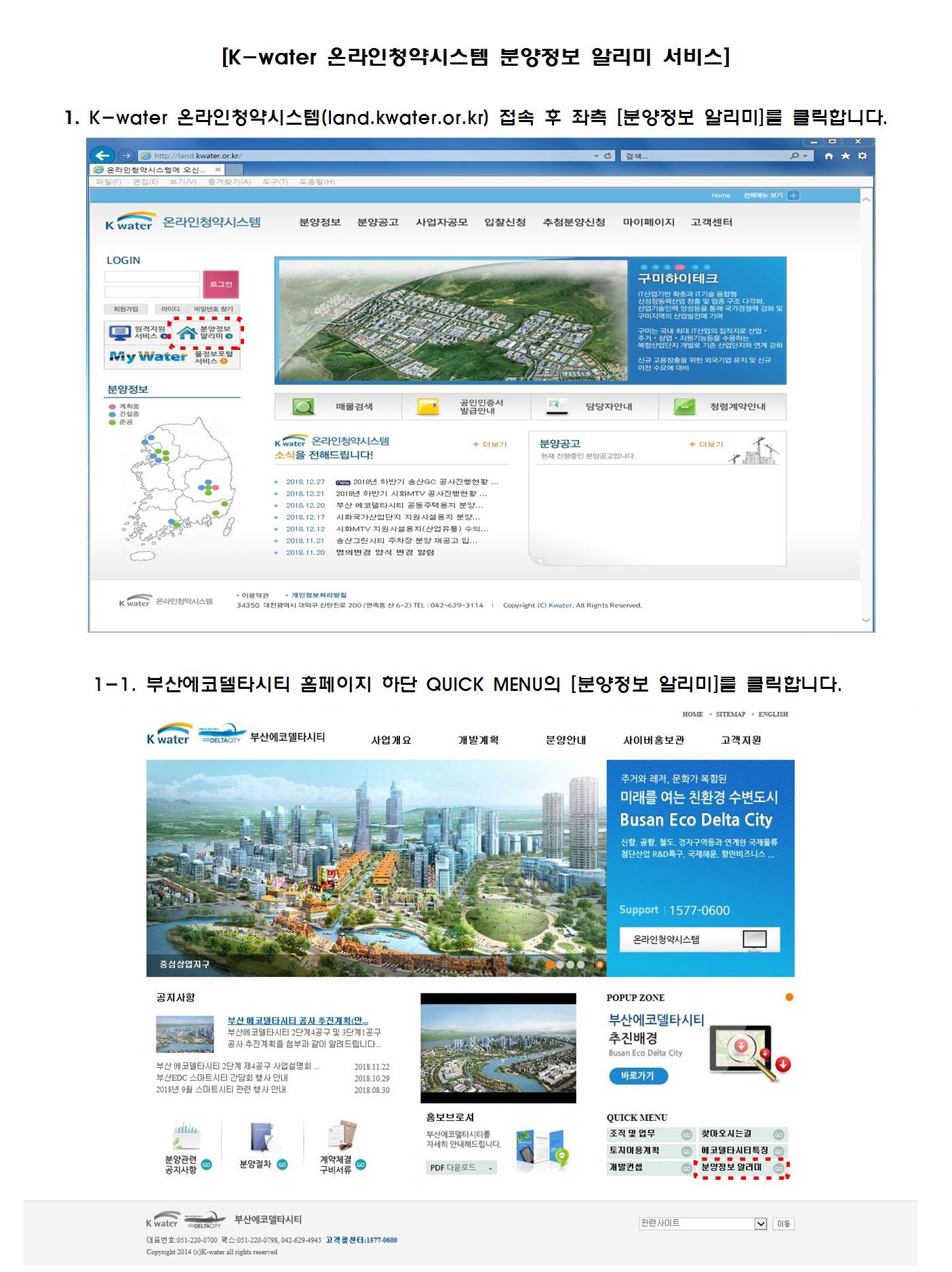Open browser favorites star icon
The width and height of the screenshot is (952, 1272).
845,156
